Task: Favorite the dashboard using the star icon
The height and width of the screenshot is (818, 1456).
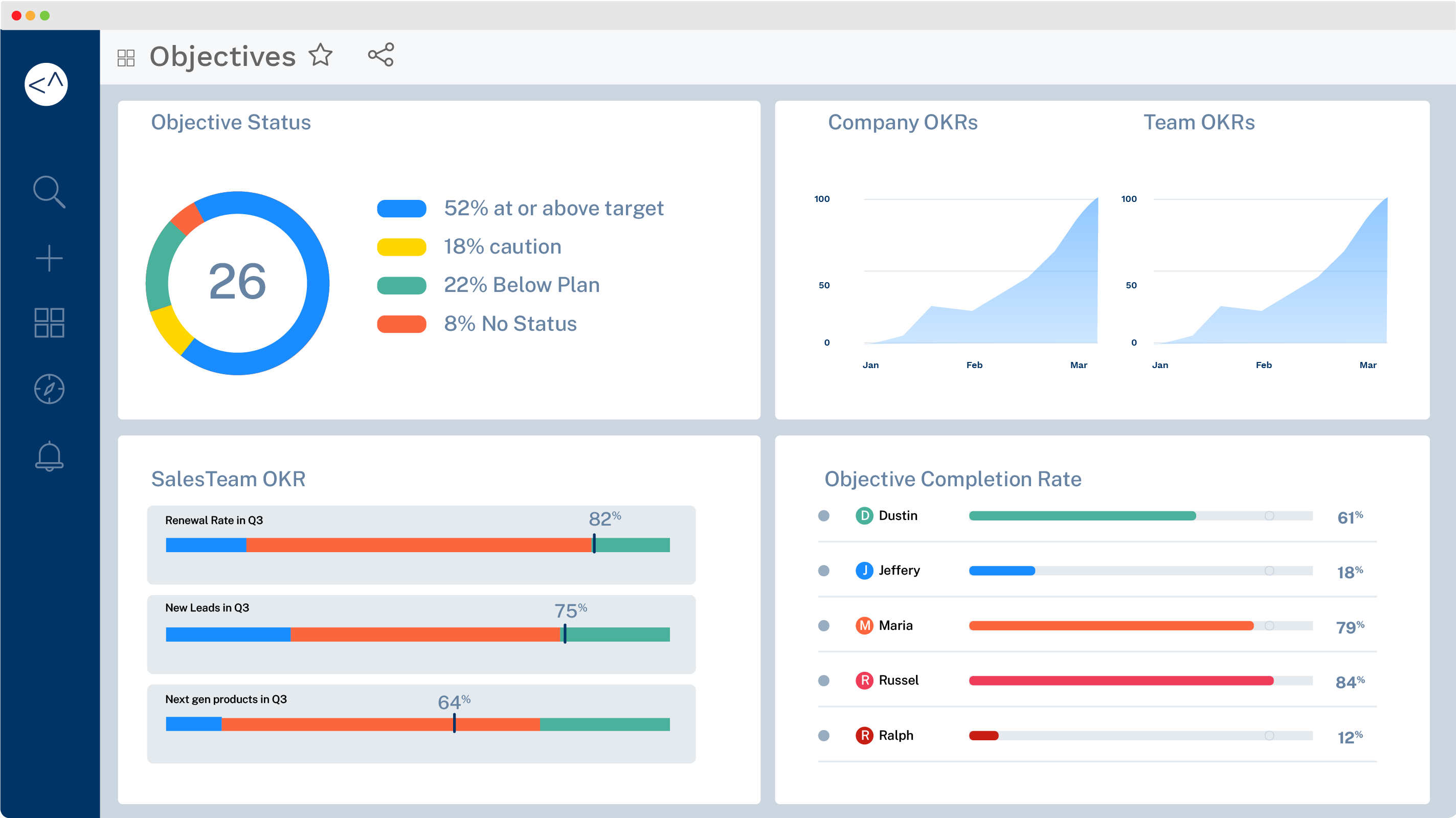Action: click(x=320, y=55)
